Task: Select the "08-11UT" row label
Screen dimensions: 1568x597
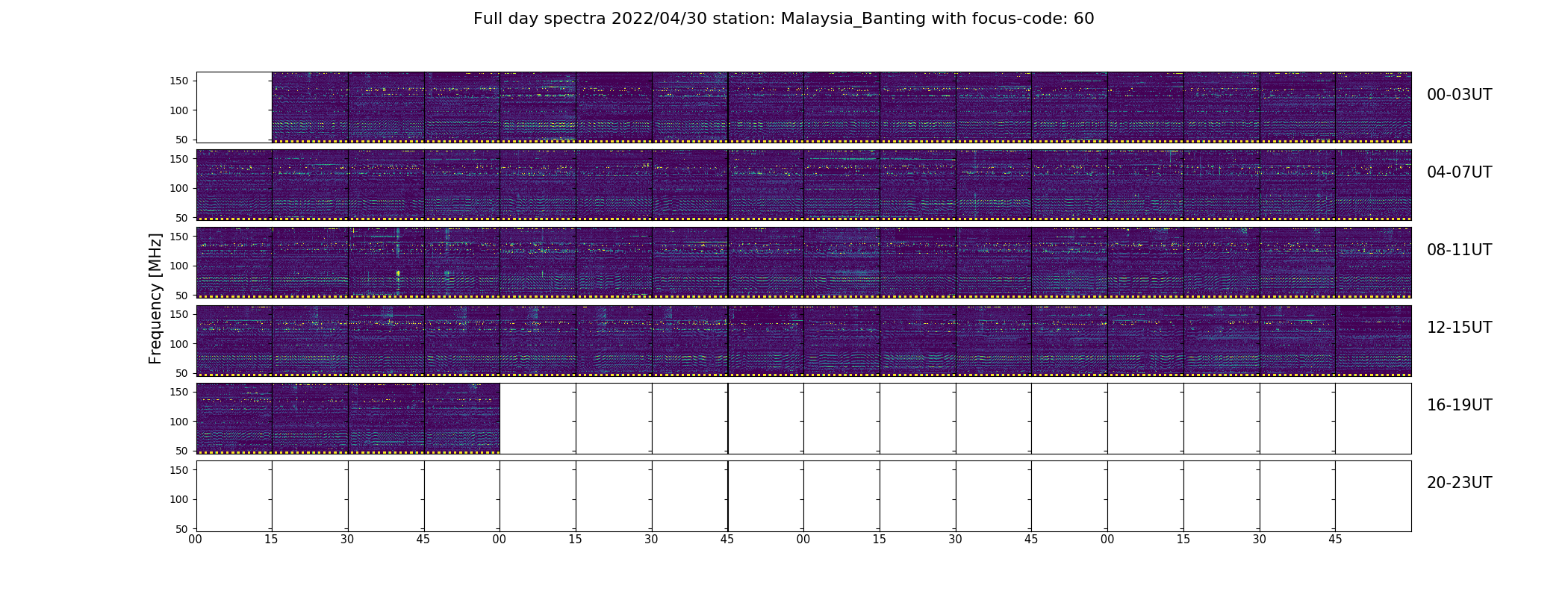Action: [x=1459, y=250]
